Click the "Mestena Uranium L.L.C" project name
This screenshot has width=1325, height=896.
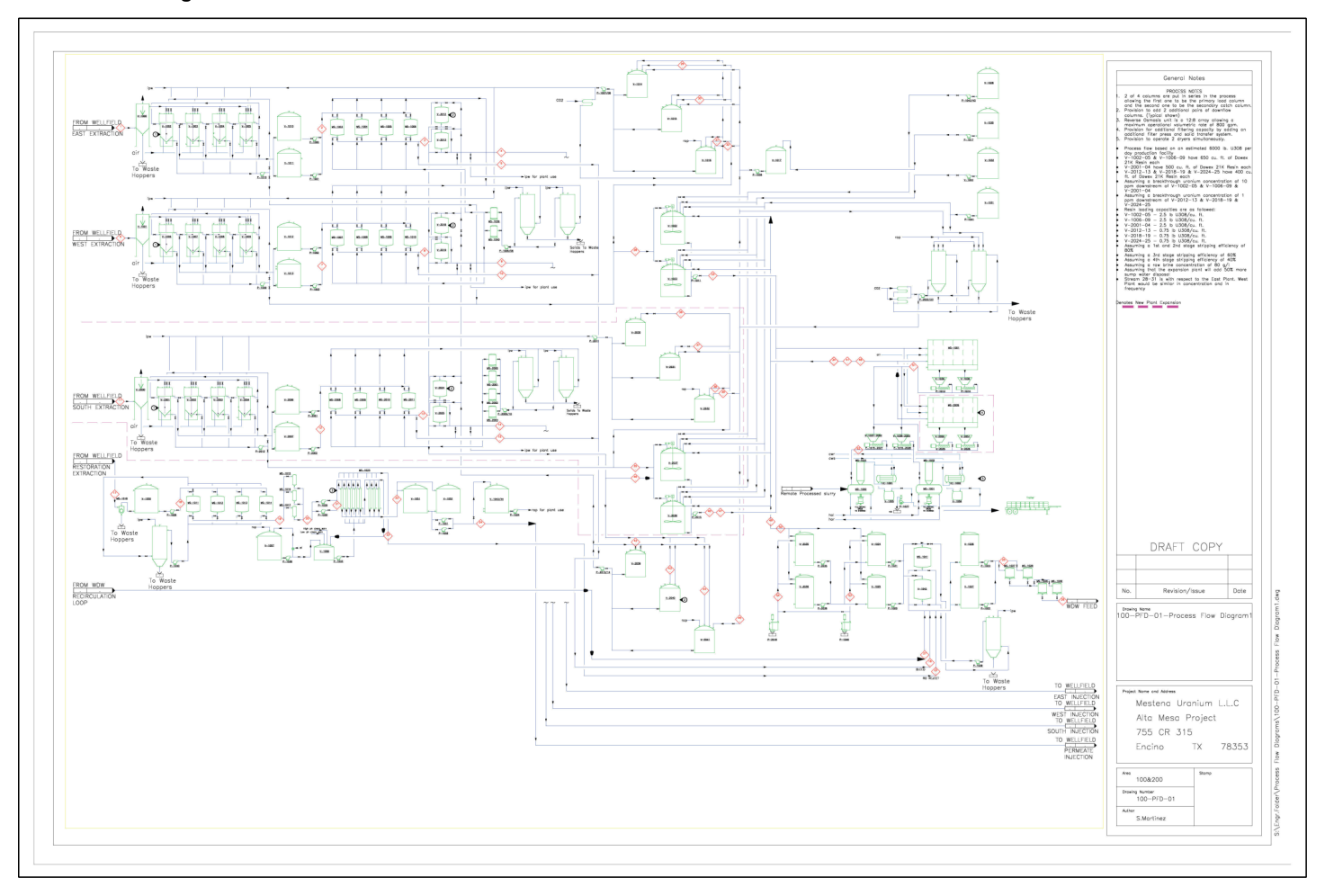tap(1186, 703)
